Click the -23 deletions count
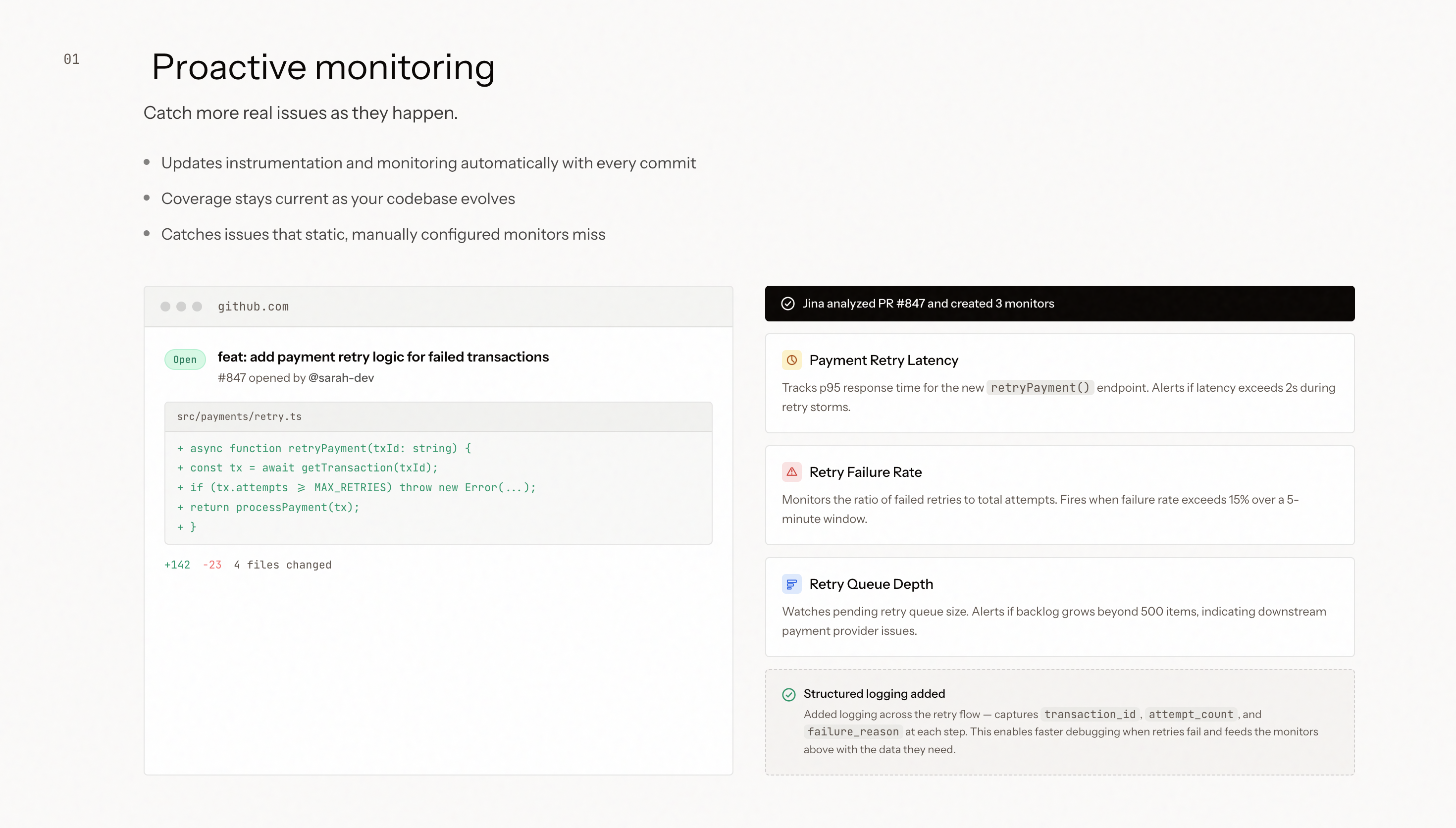The image size is (1456, 828). coord(211,565)
